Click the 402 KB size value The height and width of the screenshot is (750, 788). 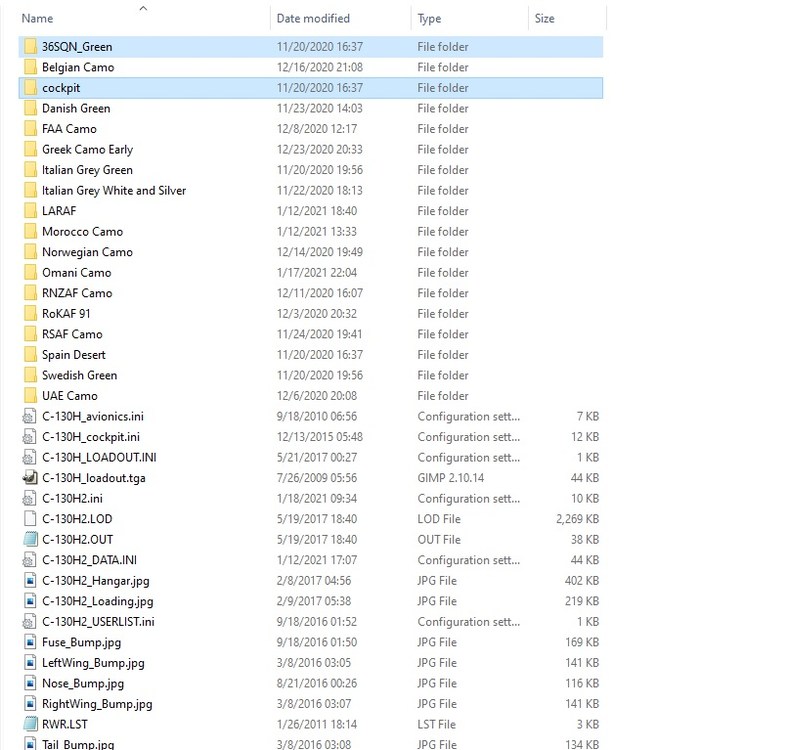coord(582,581)
